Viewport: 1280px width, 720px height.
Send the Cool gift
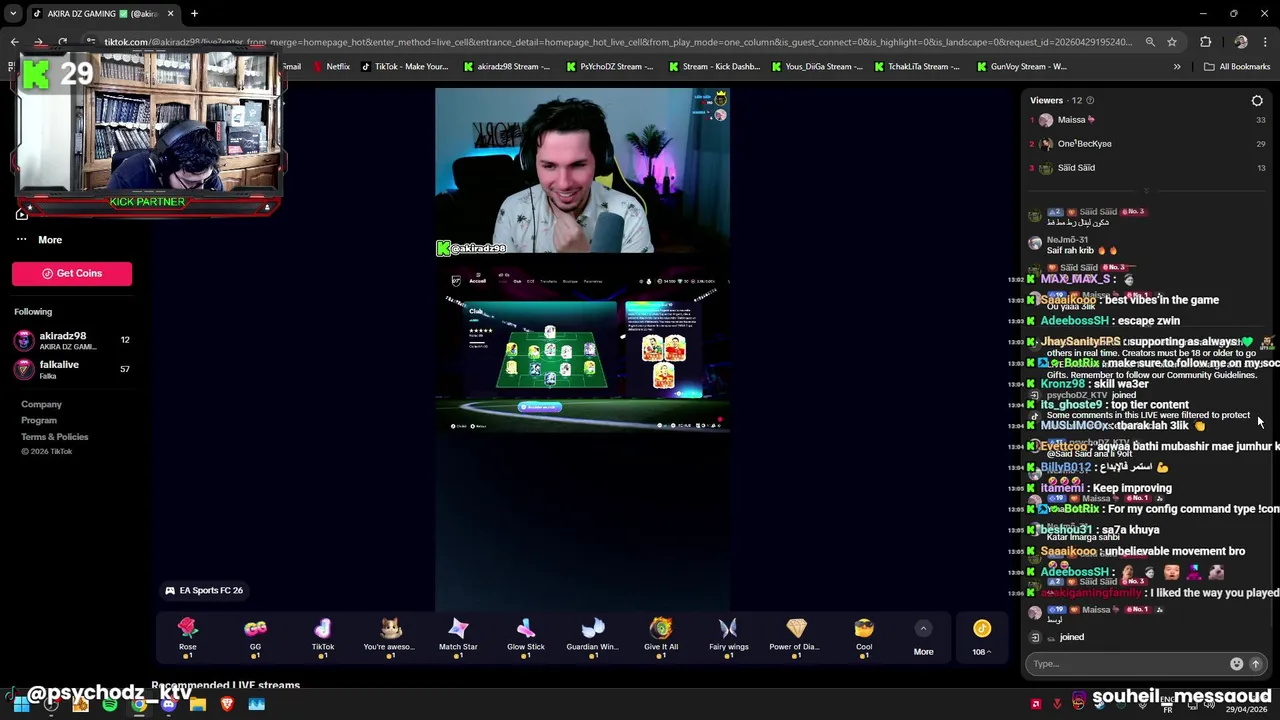click(x=864, y=636)
